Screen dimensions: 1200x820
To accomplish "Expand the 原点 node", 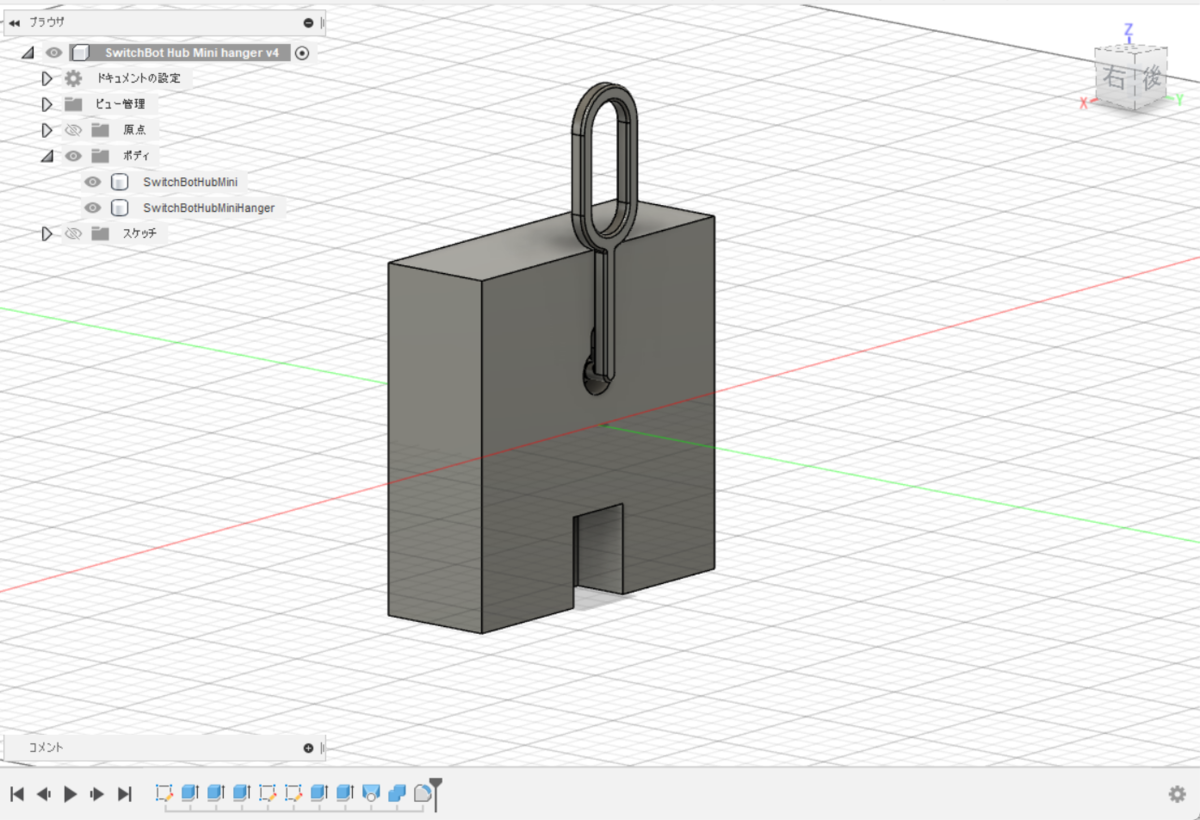I will pyautogui.click(x=46, y=130).
